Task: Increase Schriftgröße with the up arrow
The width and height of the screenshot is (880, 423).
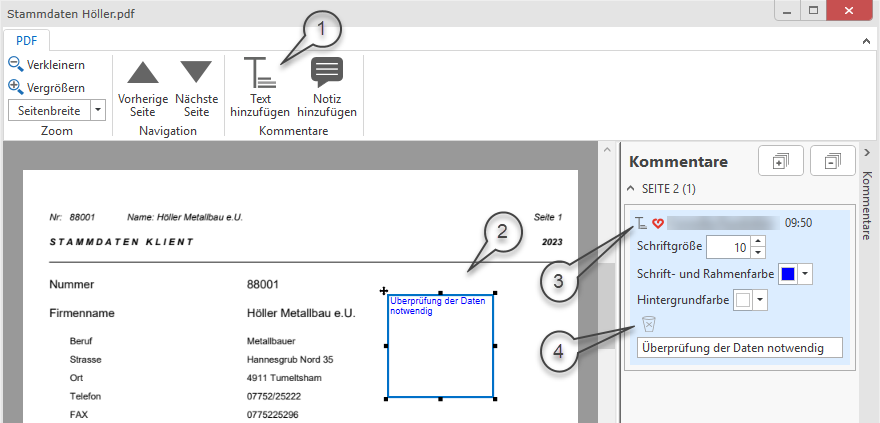Action: pyautogui.click(x=758, y=241)
